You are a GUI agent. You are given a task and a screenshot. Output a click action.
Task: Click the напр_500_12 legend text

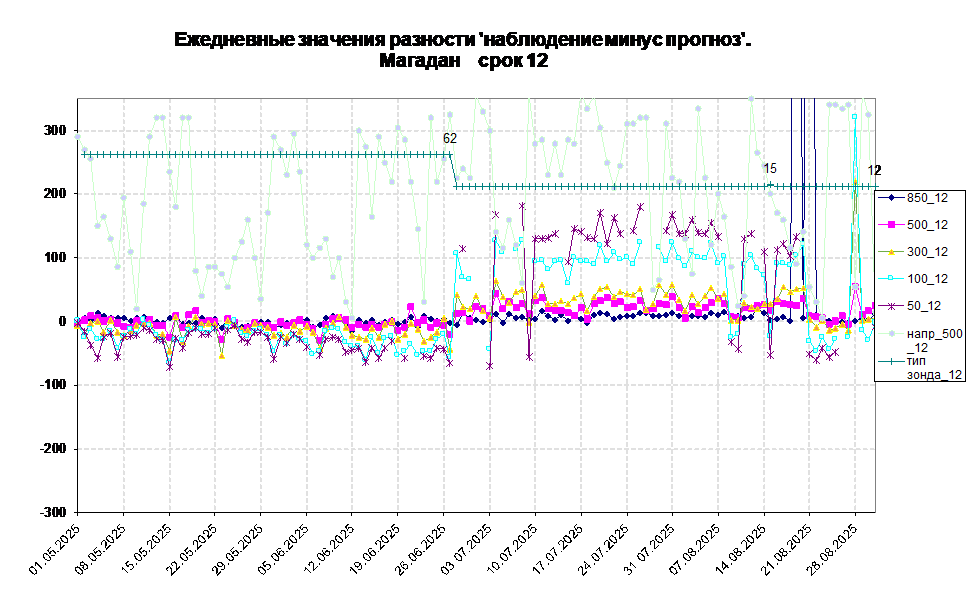934,340
